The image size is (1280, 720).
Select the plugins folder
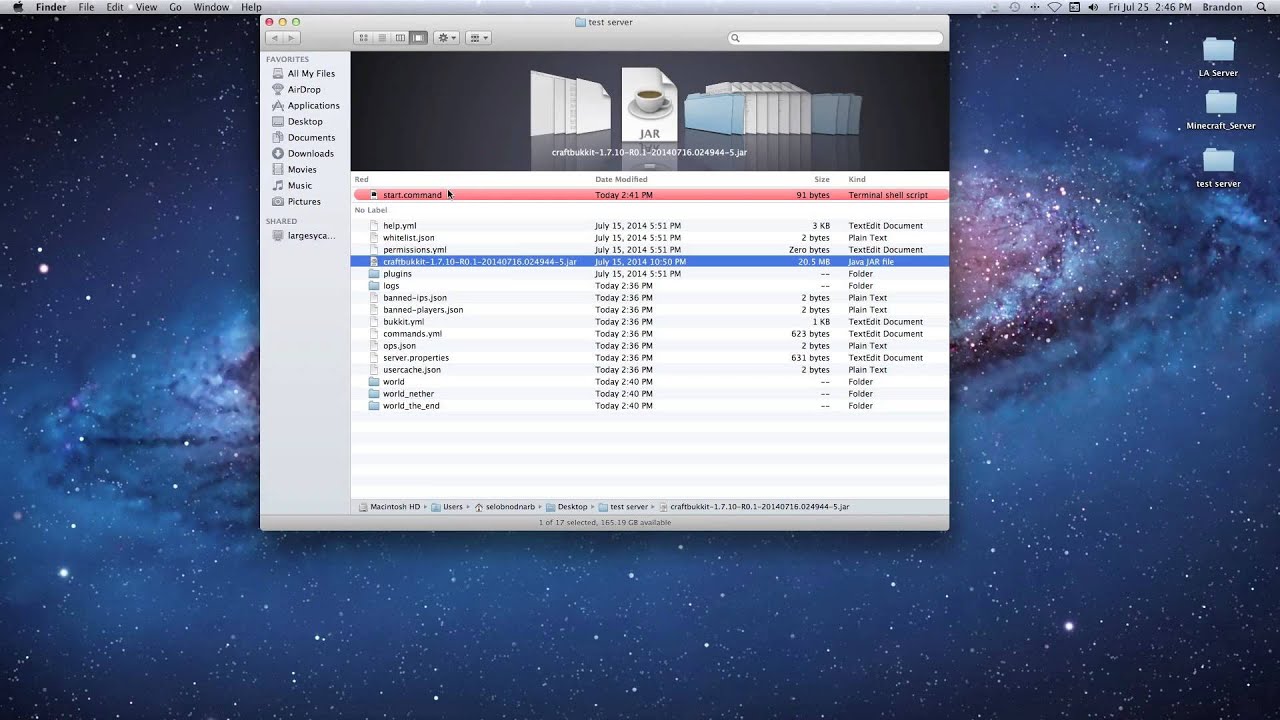[x=650, y=273]
